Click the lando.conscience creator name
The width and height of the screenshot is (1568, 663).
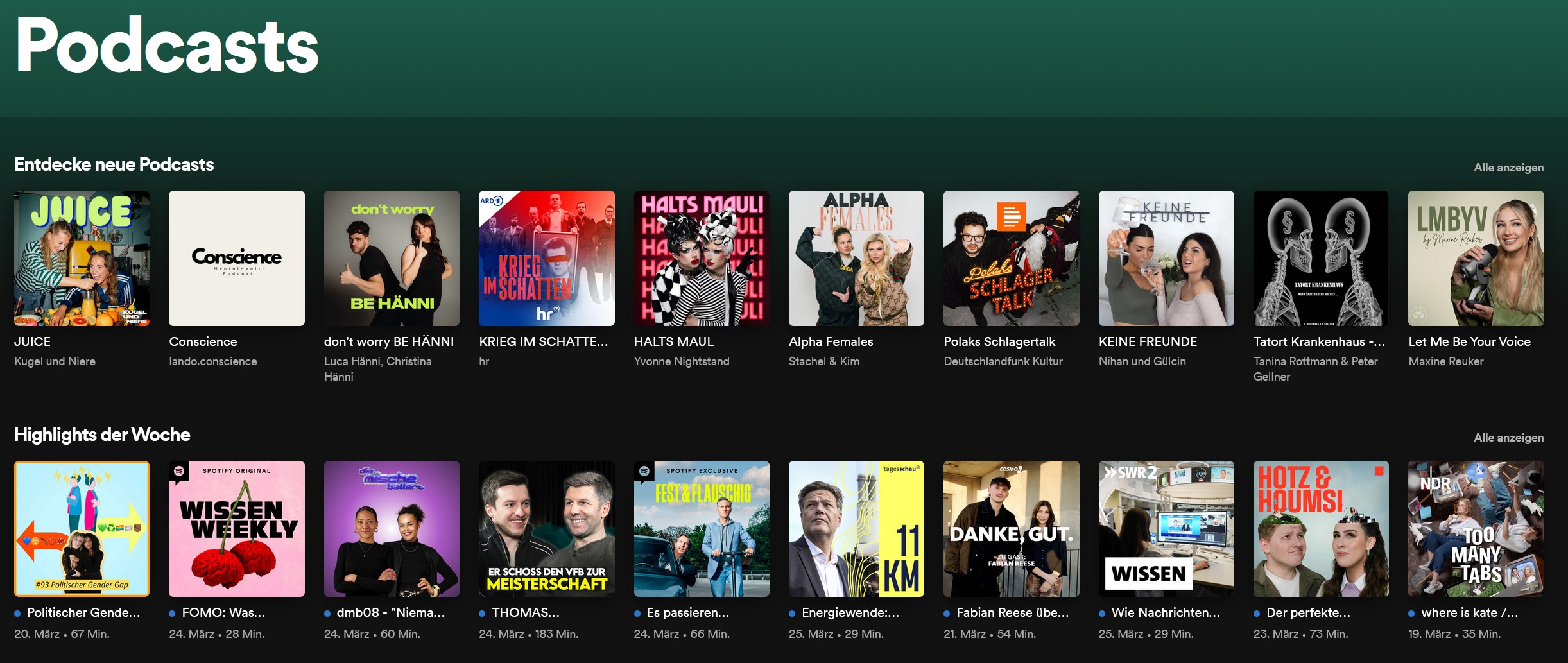pyautogui.click(x=213, y=361)
